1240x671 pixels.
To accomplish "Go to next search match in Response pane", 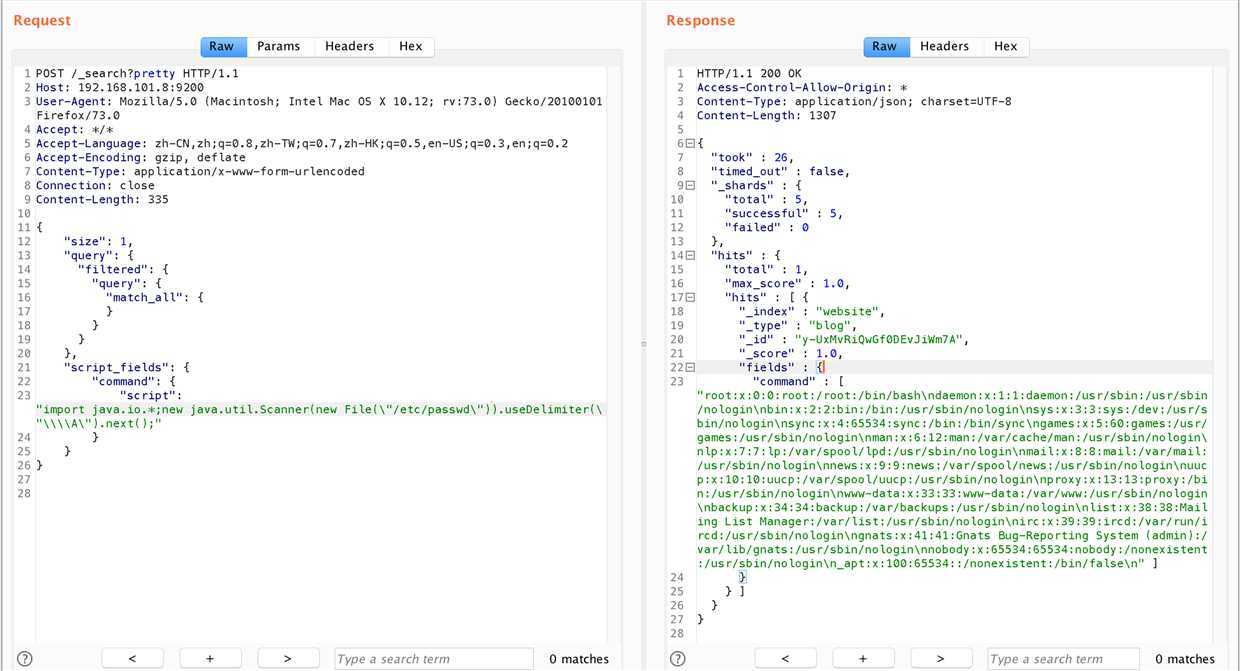I will click(x=941, y=658).
